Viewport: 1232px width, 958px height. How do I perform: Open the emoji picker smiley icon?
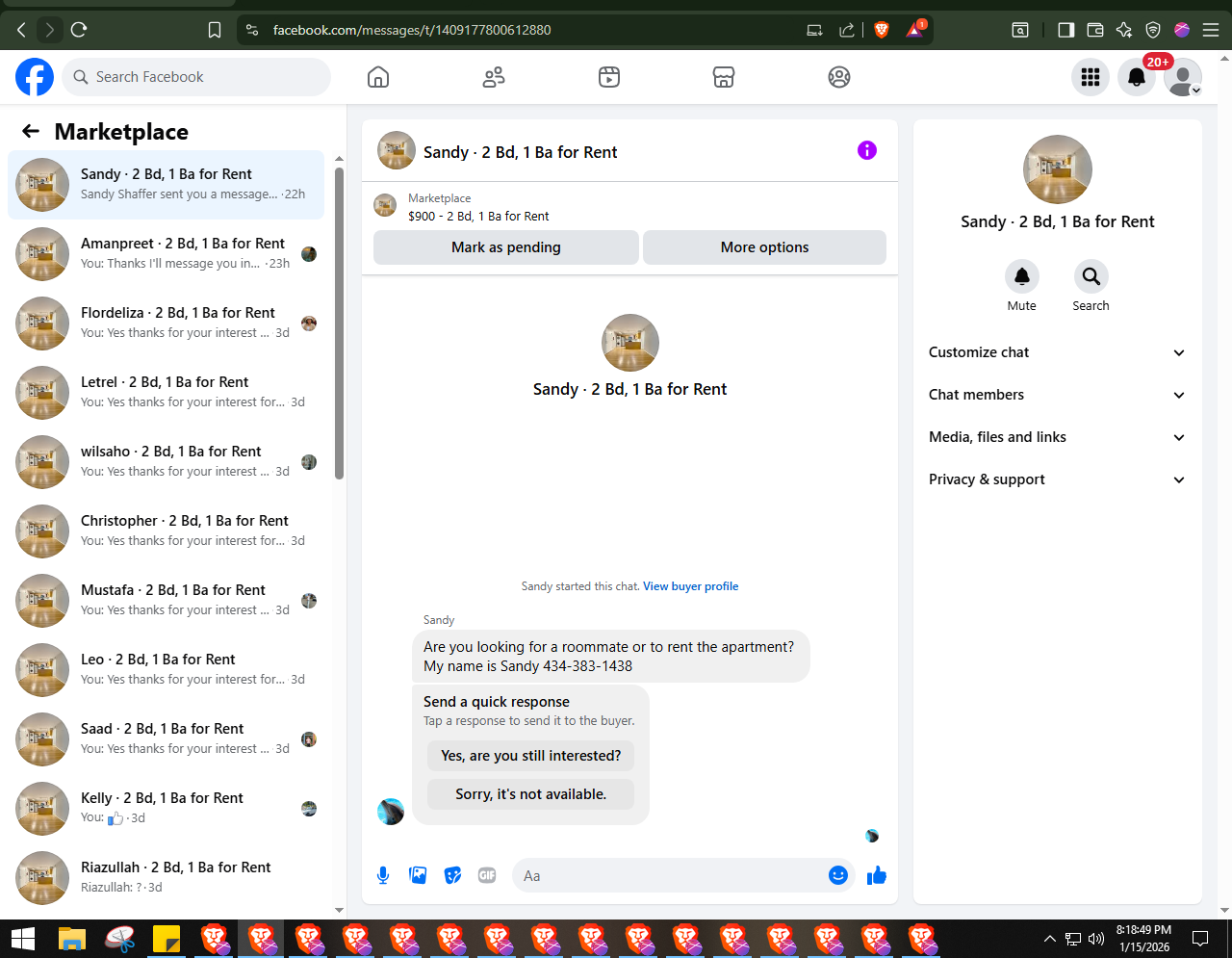[x=838, y=875]
